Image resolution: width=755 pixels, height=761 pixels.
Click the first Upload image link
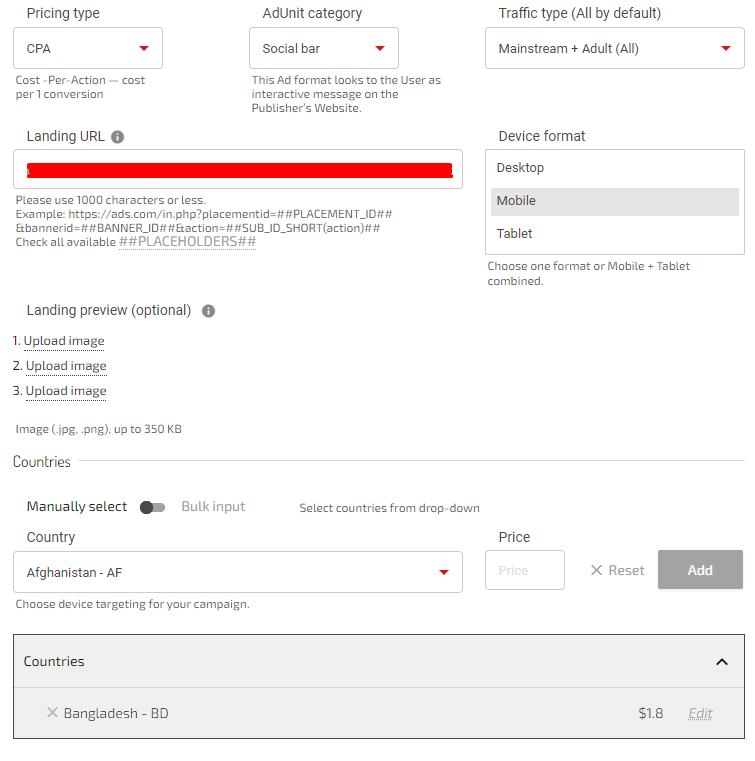coord(64,341)
